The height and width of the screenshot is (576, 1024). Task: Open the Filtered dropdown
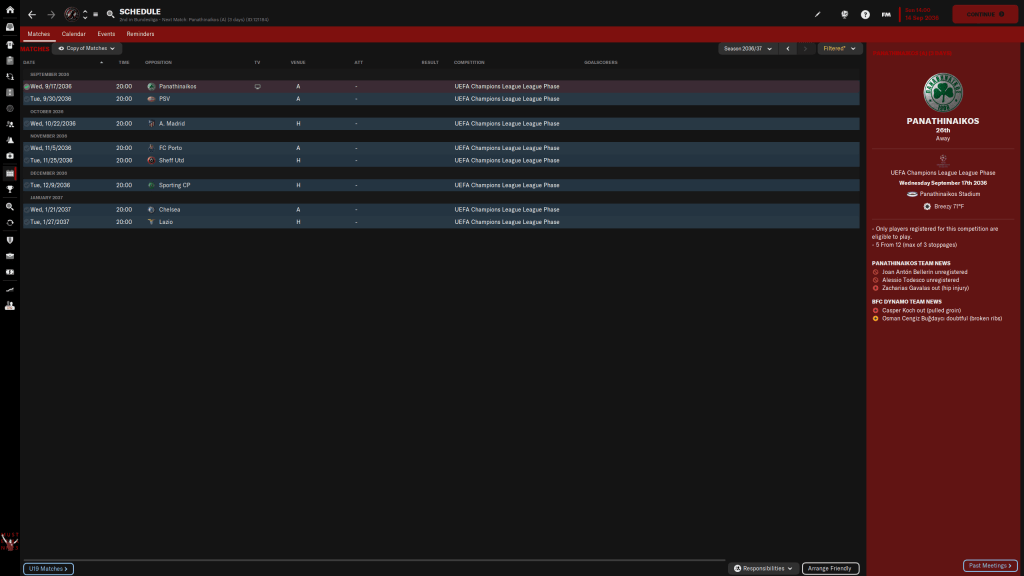tap(837, 48)
